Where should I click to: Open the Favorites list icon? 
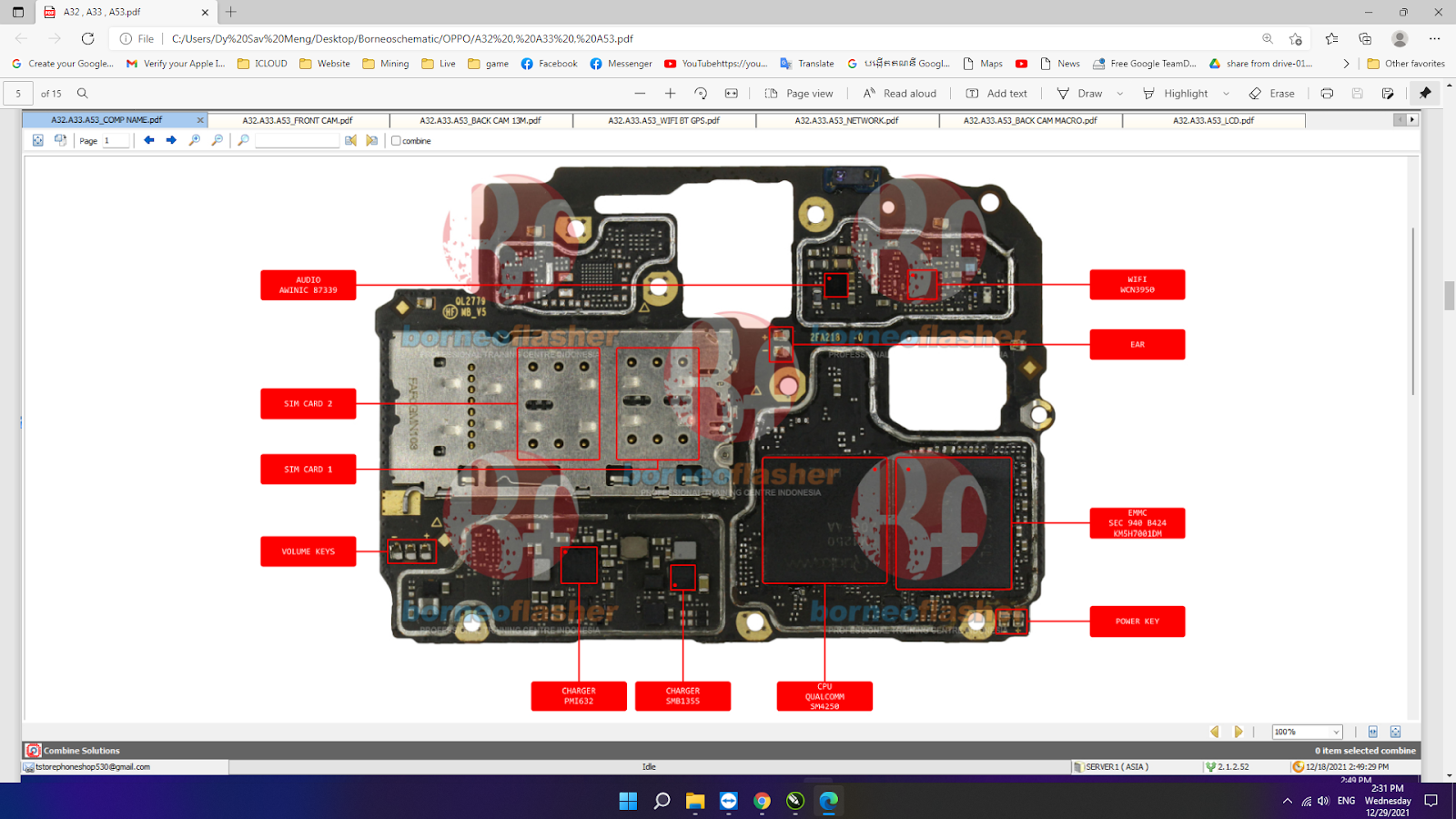[x=1332, y=38]
